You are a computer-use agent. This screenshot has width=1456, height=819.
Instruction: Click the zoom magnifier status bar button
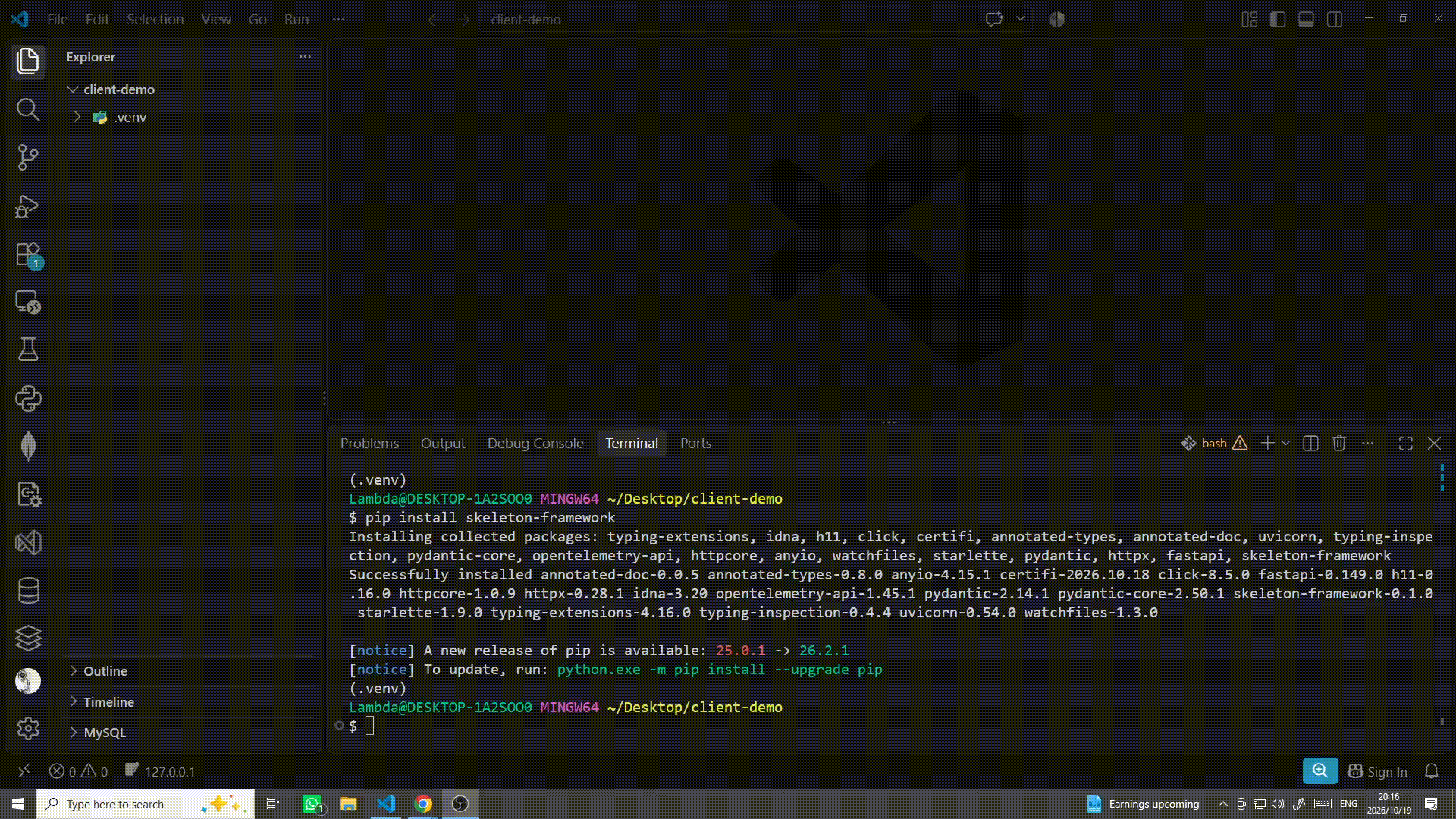1320,771
